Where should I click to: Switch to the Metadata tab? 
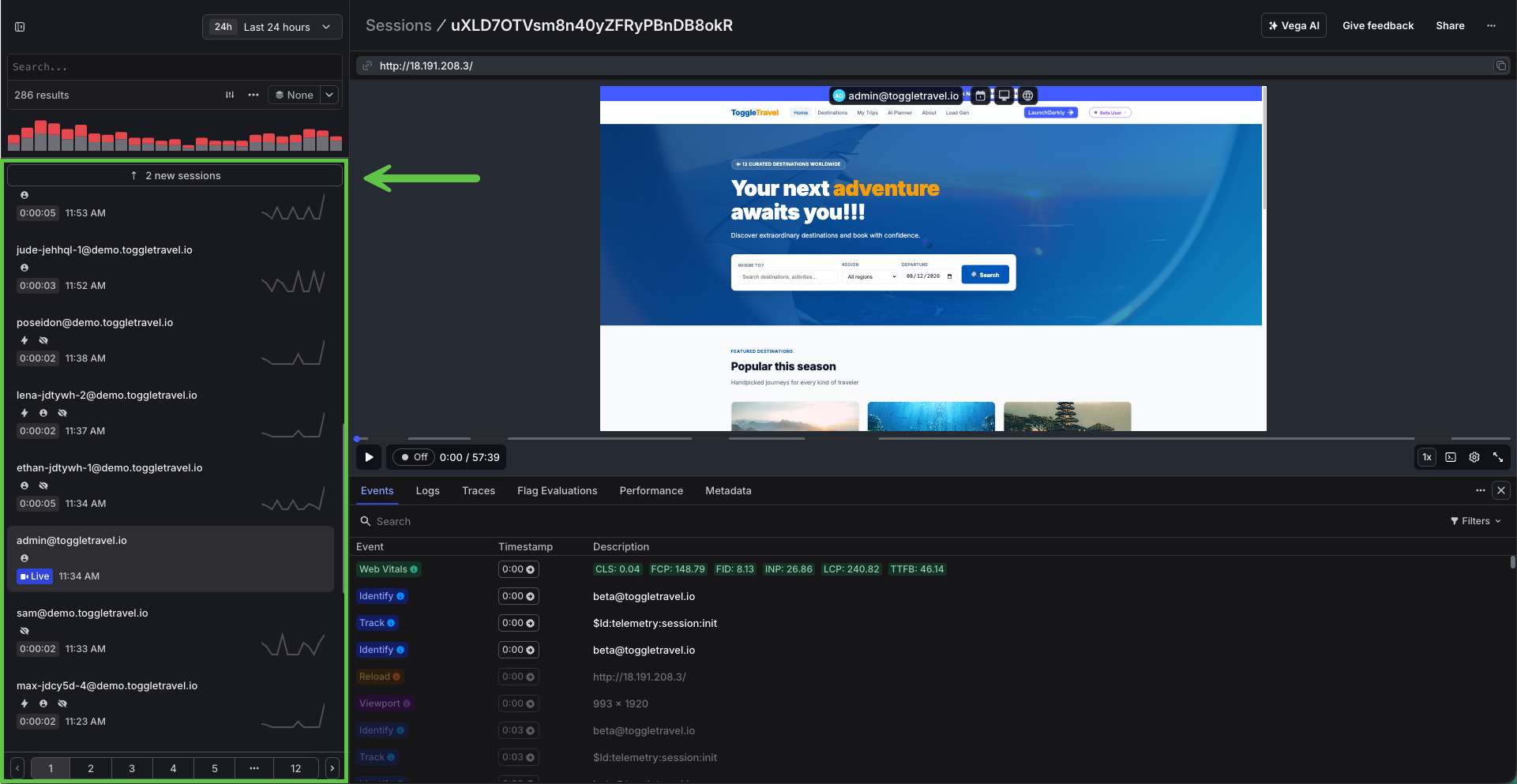tap(728, 490)
